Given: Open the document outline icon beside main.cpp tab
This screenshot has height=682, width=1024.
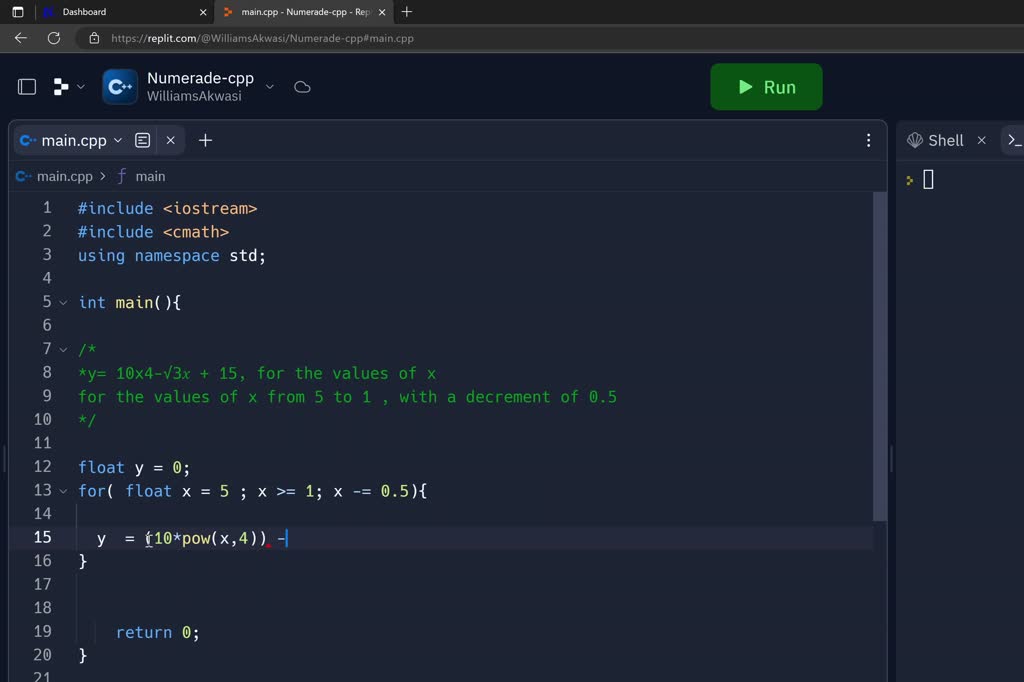Looking at the screenshot, I should click(142, 140).
